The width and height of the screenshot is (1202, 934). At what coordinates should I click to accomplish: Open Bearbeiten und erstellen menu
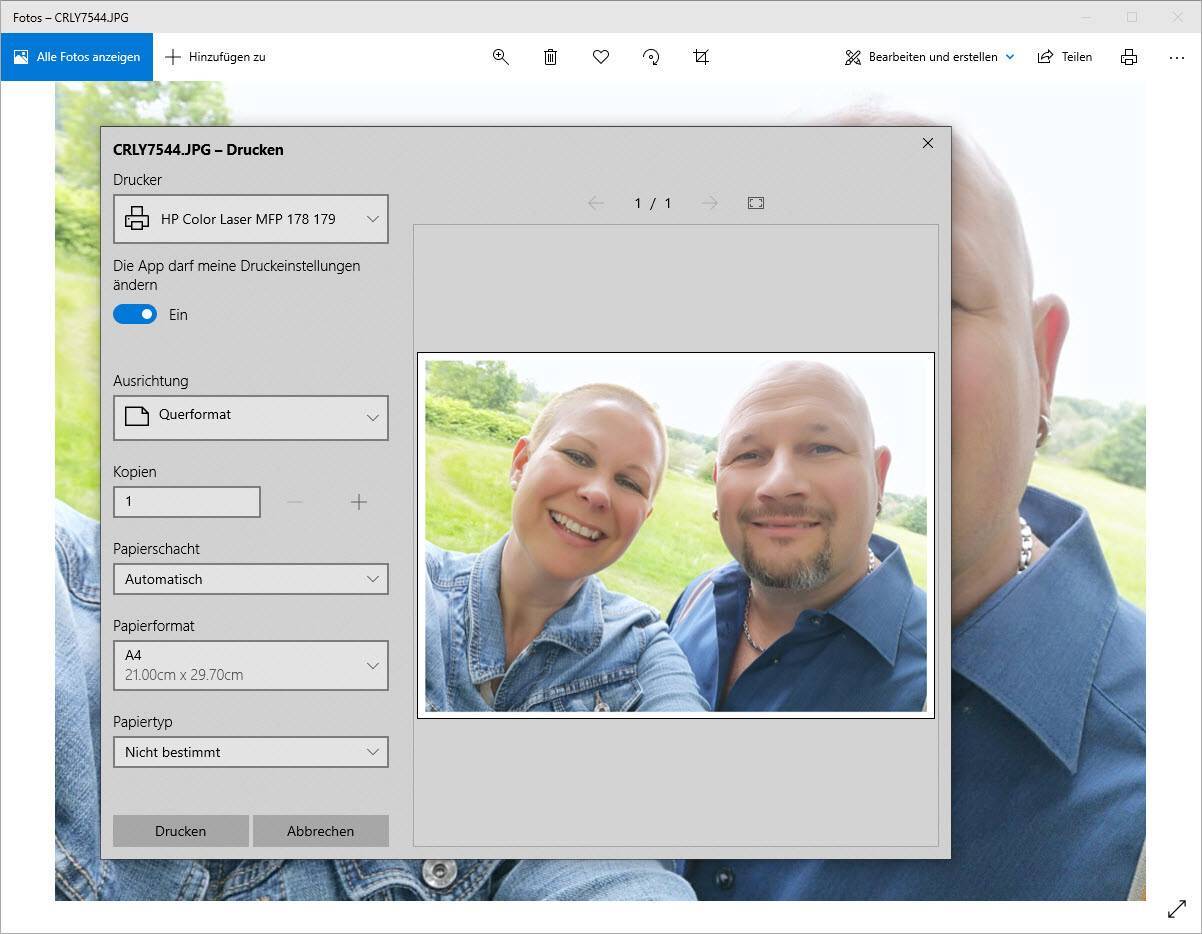[x=930, y=57]
